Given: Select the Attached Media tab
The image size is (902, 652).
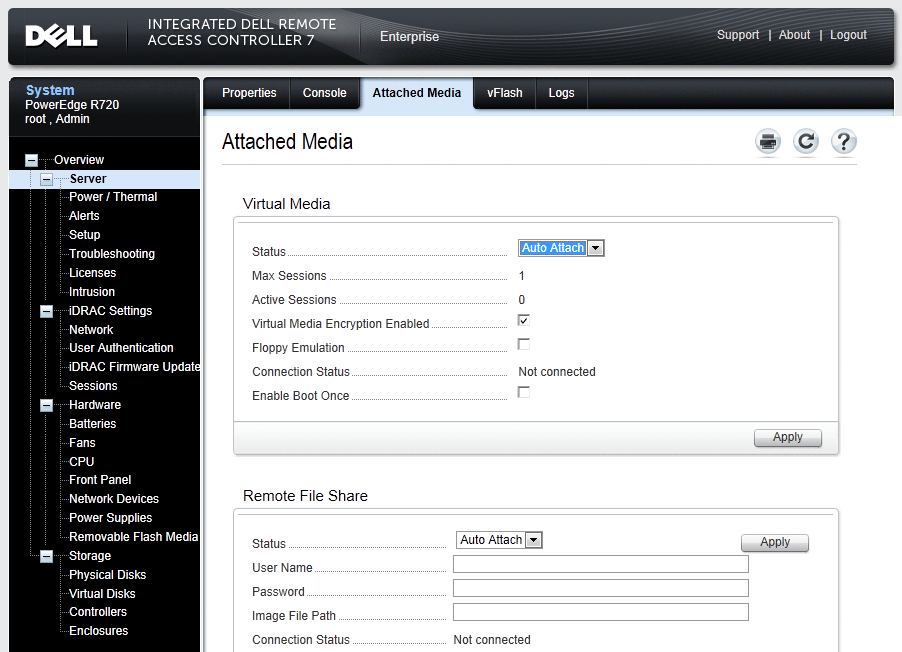Looking at the screenshot, I should click(416, 93).
